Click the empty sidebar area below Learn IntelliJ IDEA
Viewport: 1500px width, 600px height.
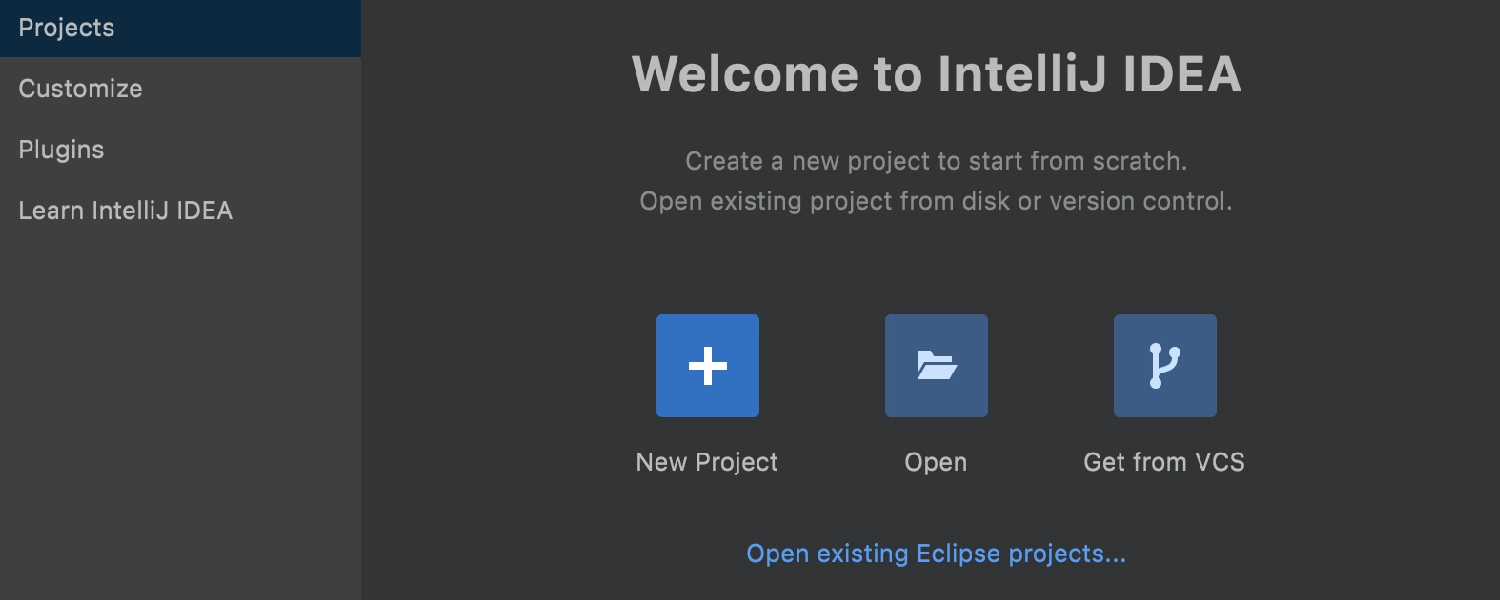tap(180, 420)
